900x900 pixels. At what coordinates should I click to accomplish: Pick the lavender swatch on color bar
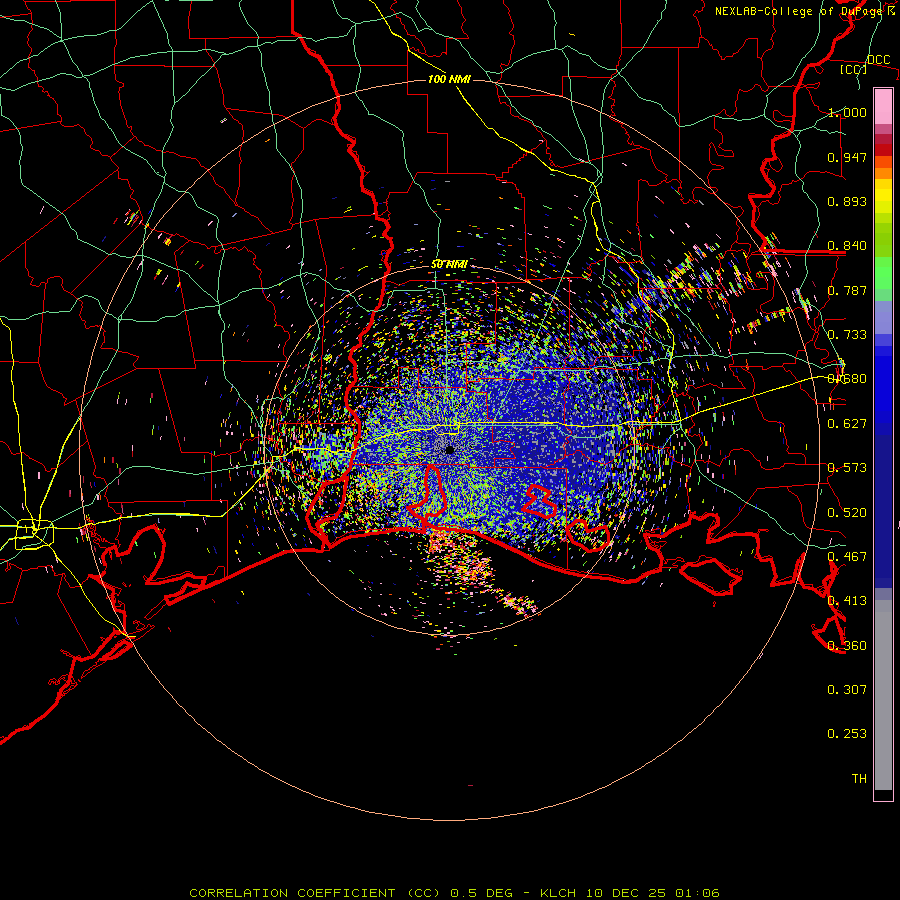[883, 317]
